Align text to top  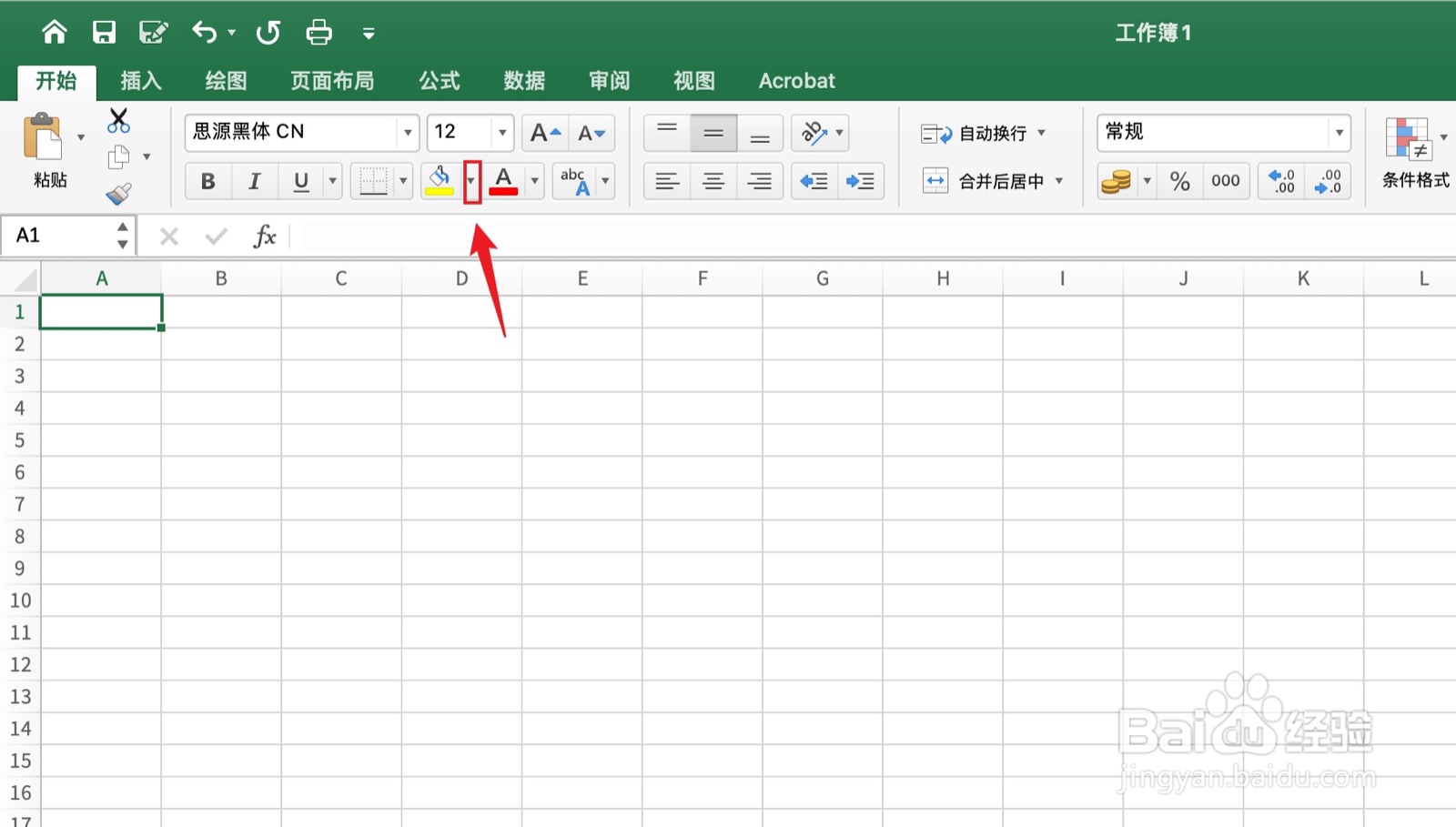coord(667,133)
